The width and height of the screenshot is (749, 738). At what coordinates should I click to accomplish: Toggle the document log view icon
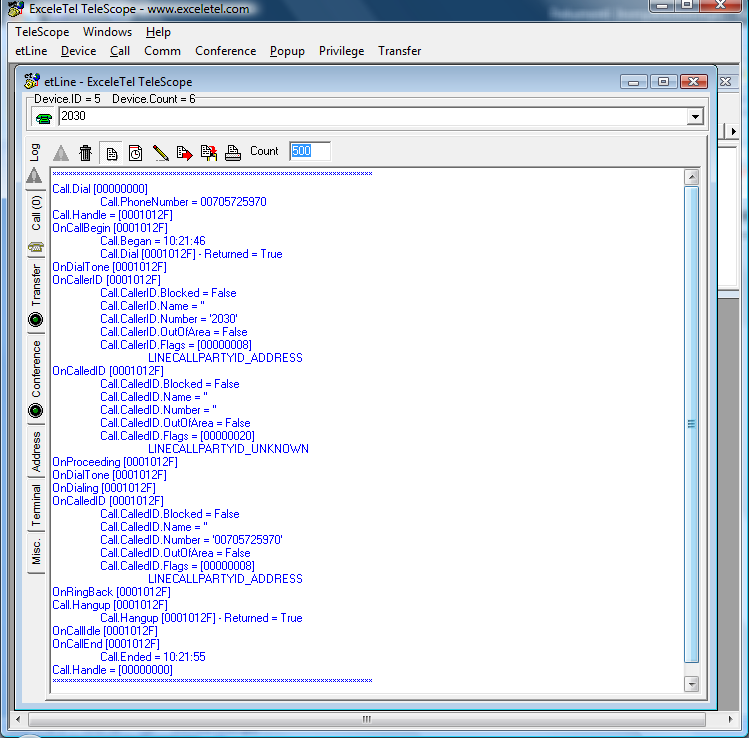(111, 153)
